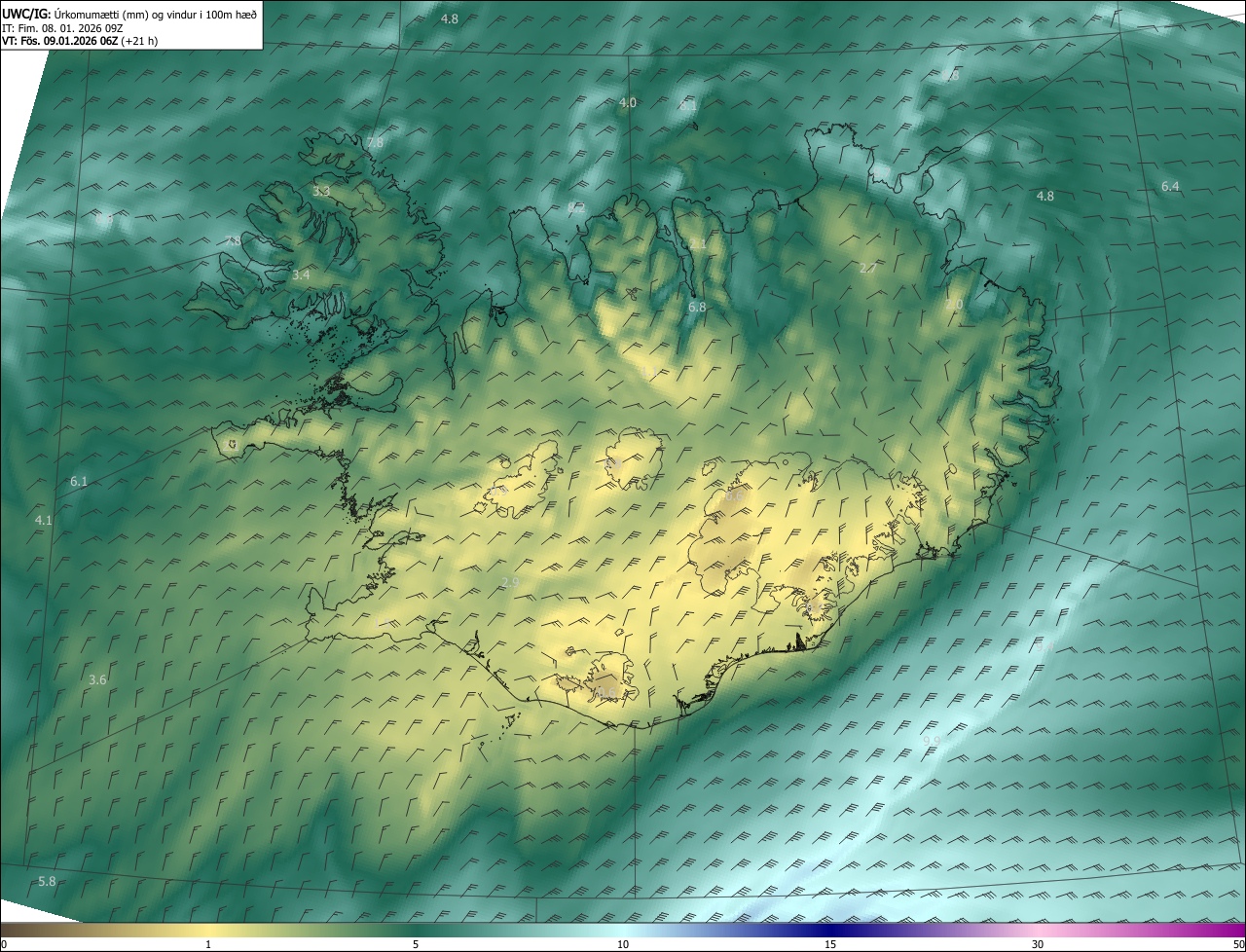Click the 30 tick on the color scale
Viewport: 1246px width, 952px height.
(1038, 944)
